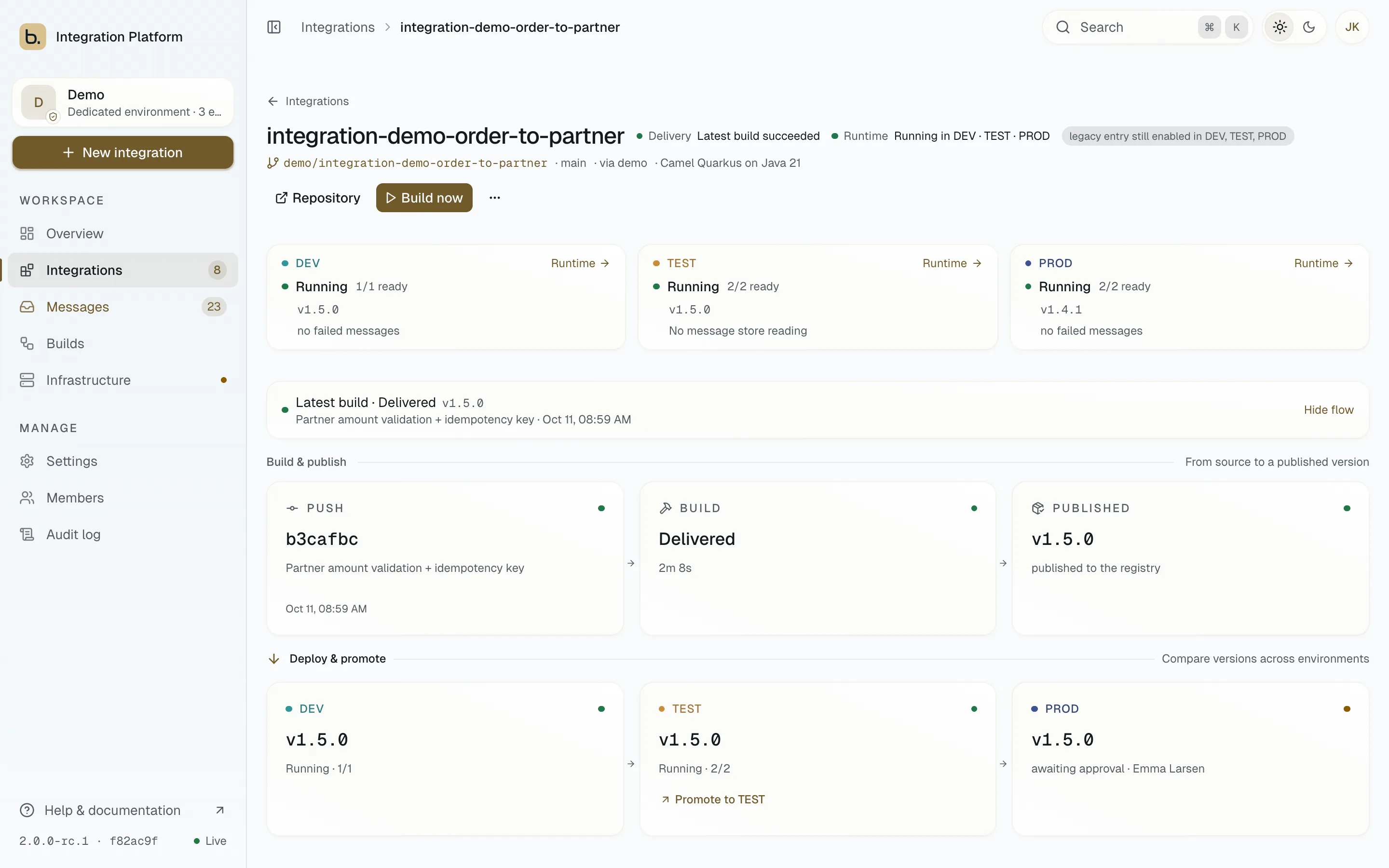Viewport: 1389px width, 868px height.
Task: Click the Promote to TEST link
Action: [x=712, y=799]
